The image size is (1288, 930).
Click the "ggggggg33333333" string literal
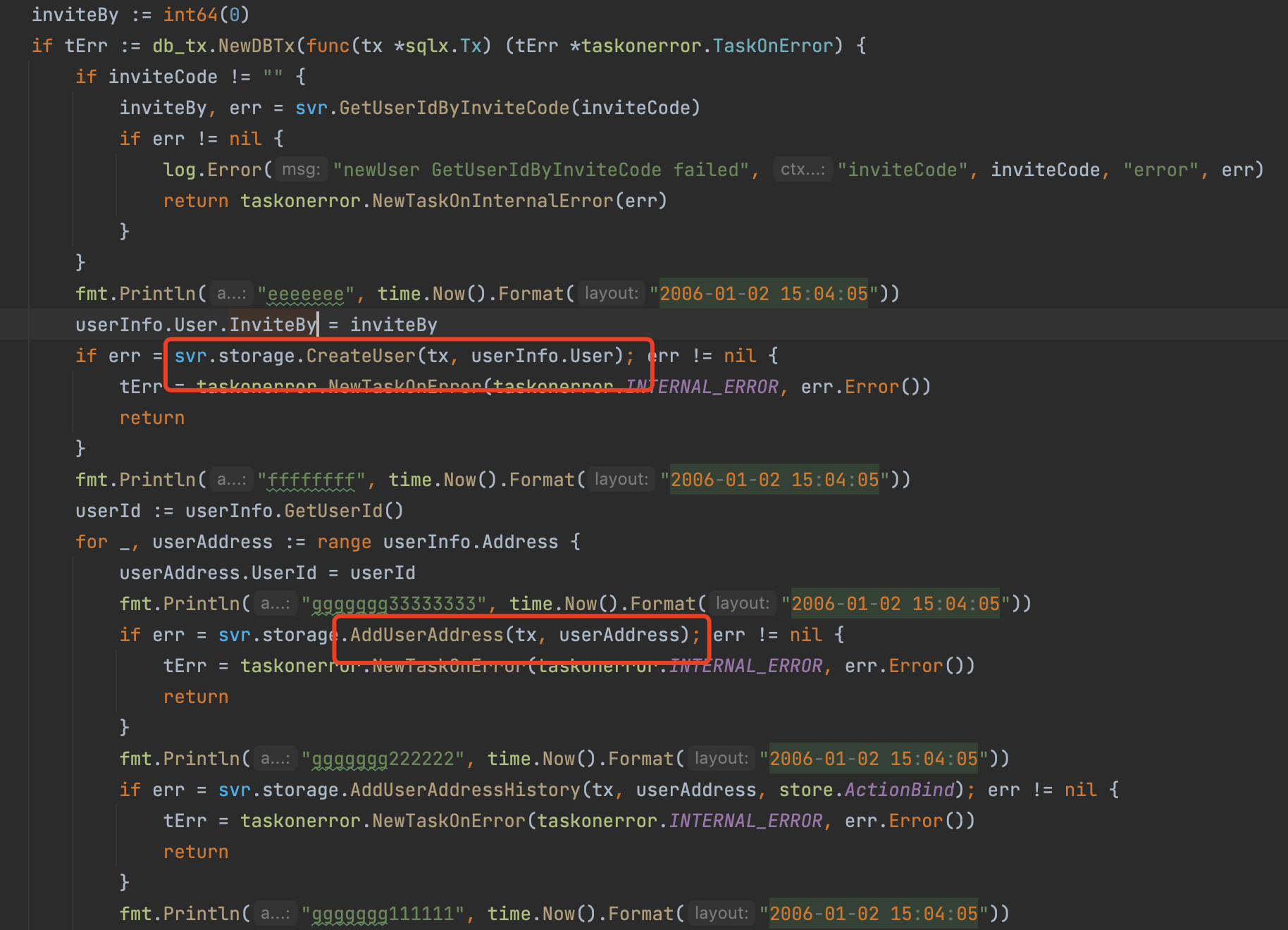pyautogui.click(x=393, y=604)
